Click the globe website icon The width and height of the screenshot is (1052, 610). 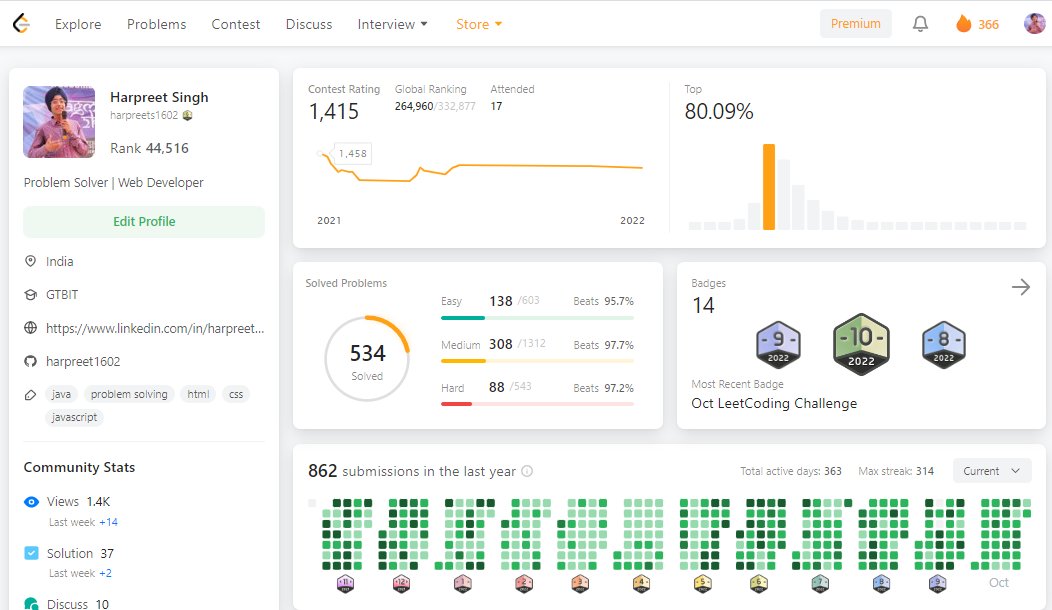tap(30, 327)
